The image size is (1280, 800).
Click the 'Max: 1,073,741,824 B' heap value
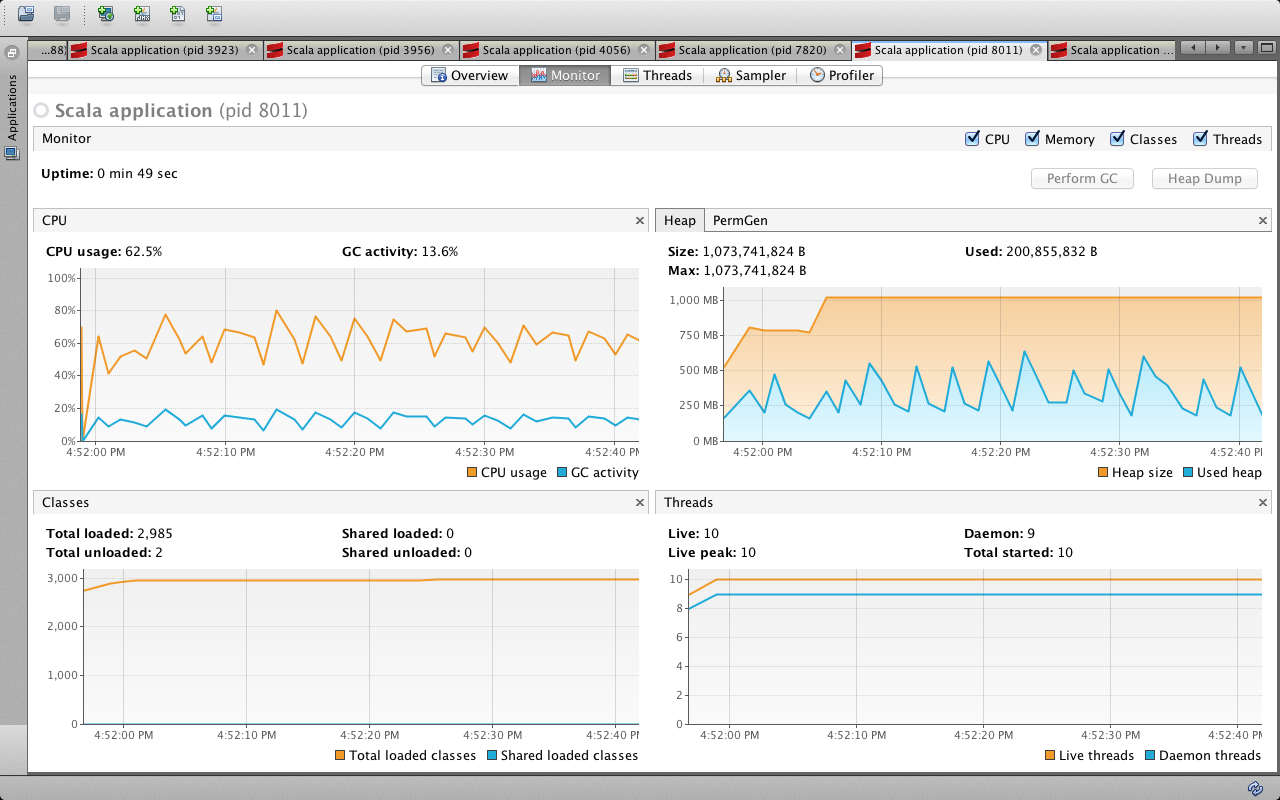737,270
